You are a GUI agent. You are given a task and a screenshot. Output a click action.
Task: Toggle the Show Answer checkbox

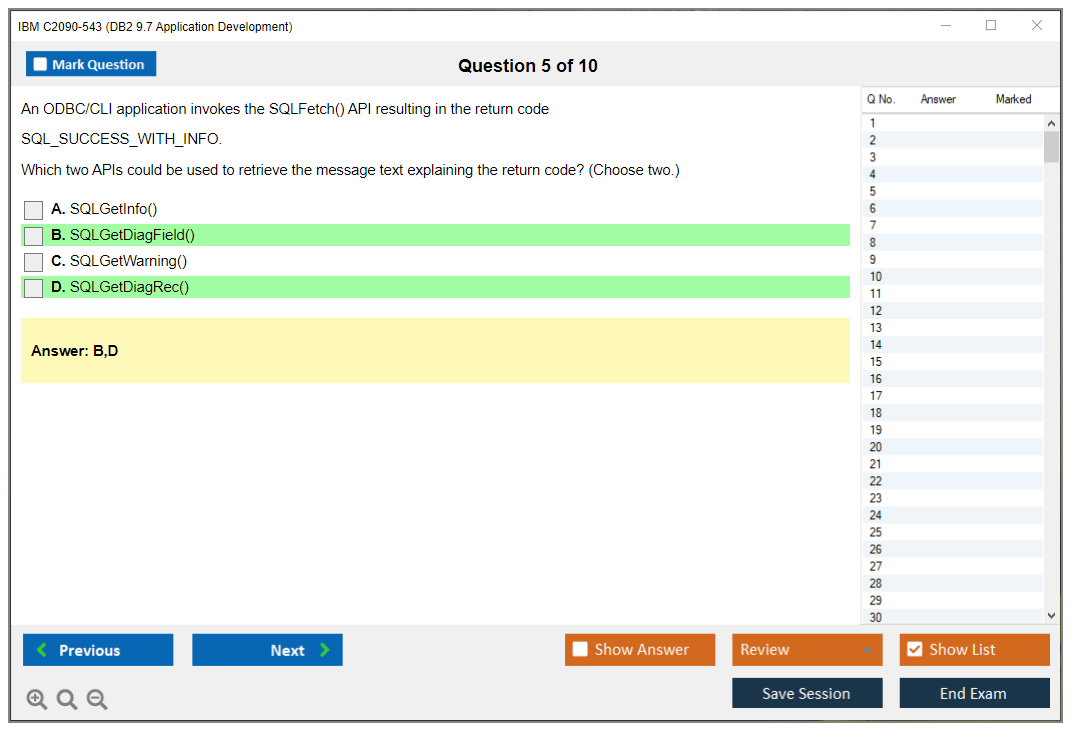[x=580, y=650]
